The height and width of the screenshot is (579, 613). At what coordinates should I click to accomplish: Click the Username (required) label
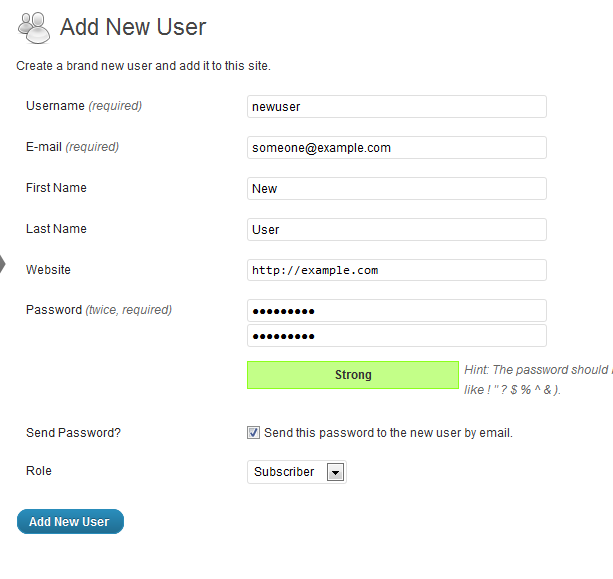point(84,106)
